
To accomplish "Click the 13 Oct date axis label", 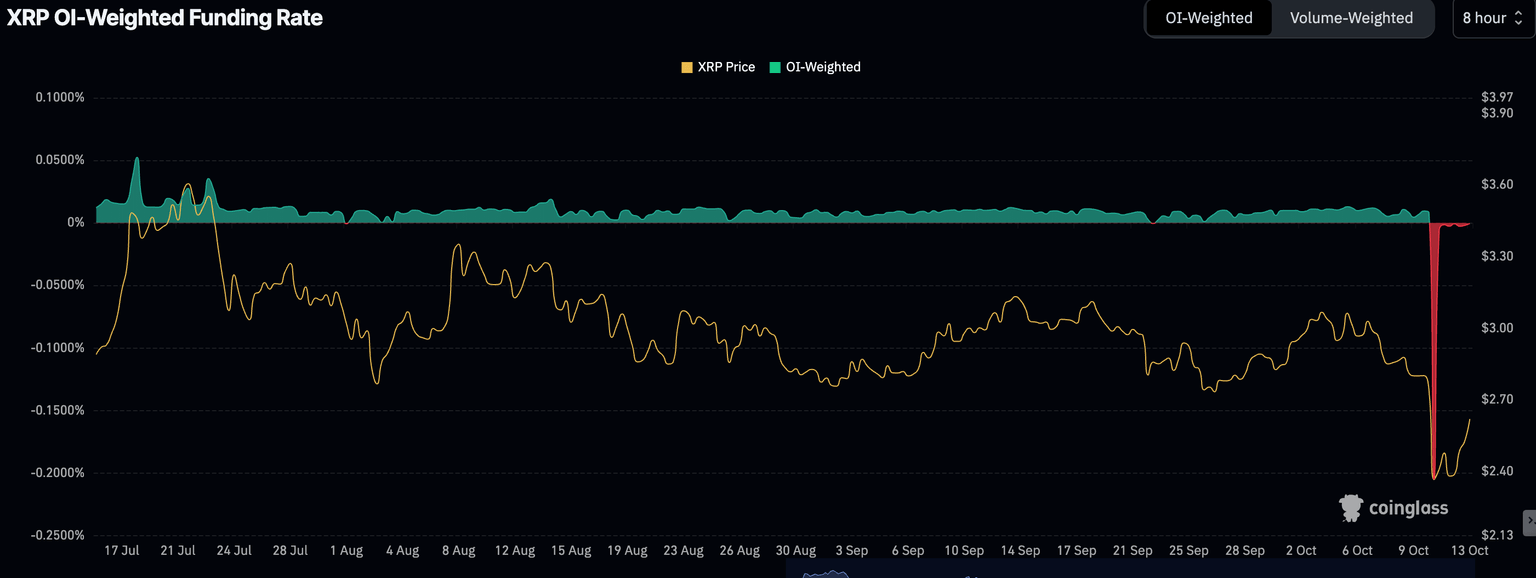I will click(1470, 551).
